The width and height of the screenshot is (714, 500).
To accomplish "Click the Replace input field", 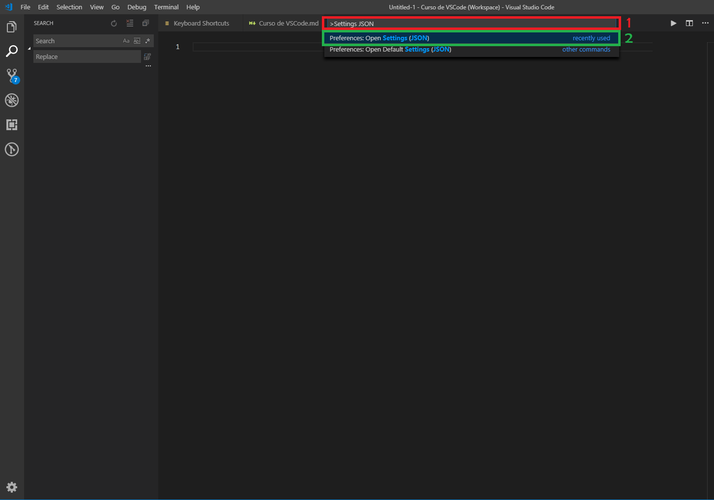I will point(87,56).
